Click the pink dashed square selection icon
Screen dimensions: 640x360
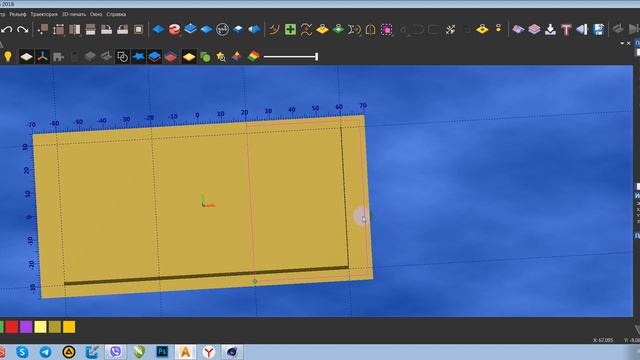pos(387,29)
